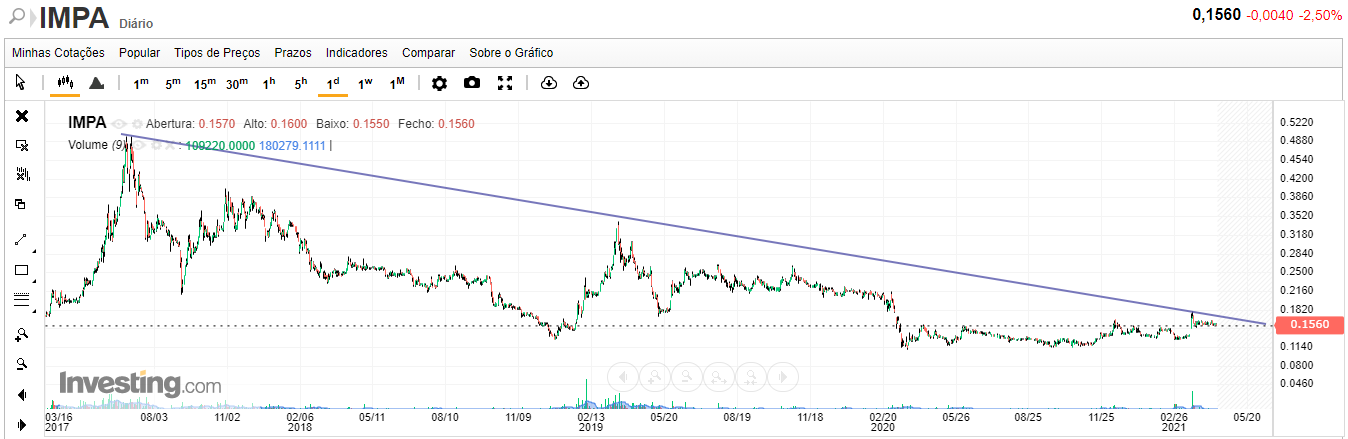Select the 15m timeframe
Screen dimensions: 1348x439
205,83
